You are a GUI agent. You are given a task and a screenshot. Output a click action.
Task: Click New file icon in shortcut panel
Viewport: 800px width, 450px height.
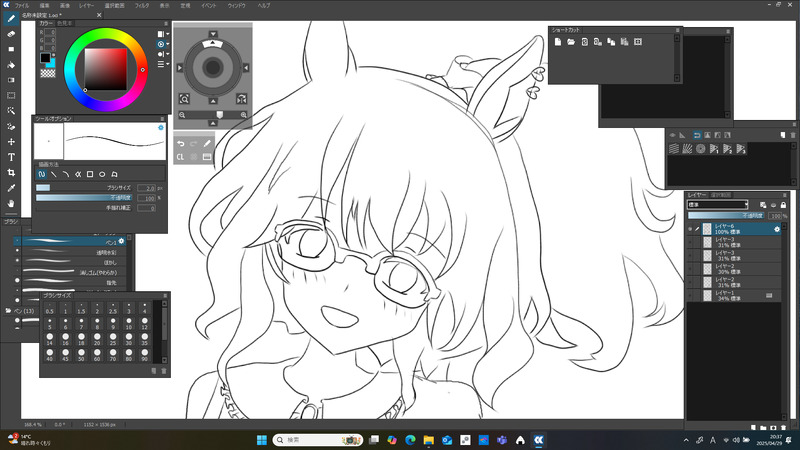click(558, 42)
